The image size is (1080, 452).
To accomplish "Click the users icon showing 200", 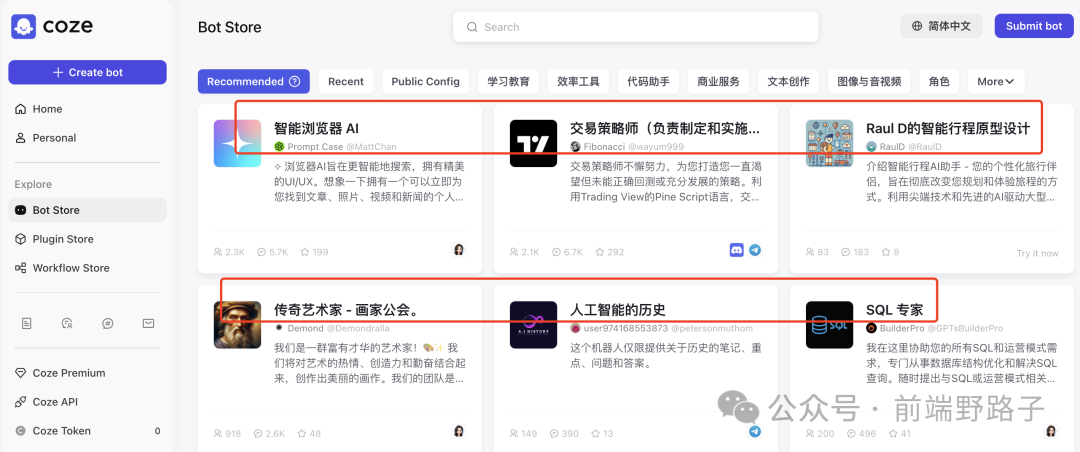I will (x=810, y=433).
